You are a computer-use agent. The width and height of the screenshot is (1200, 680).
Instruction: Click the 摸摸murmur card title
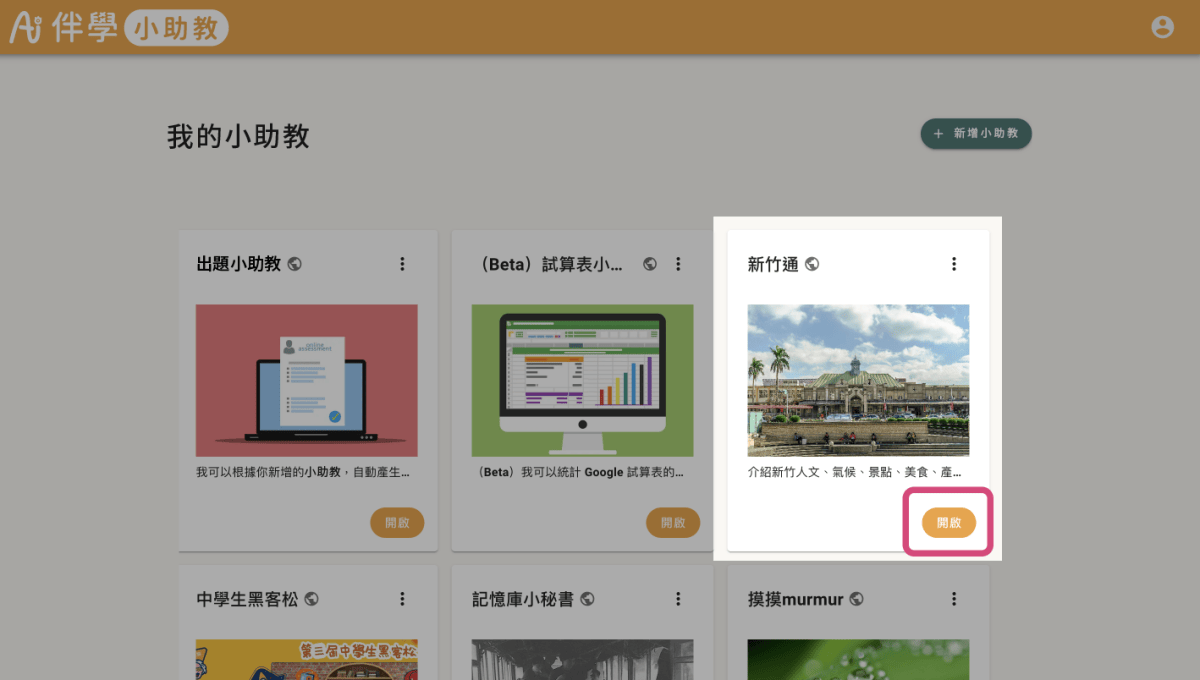pos(796,599)
